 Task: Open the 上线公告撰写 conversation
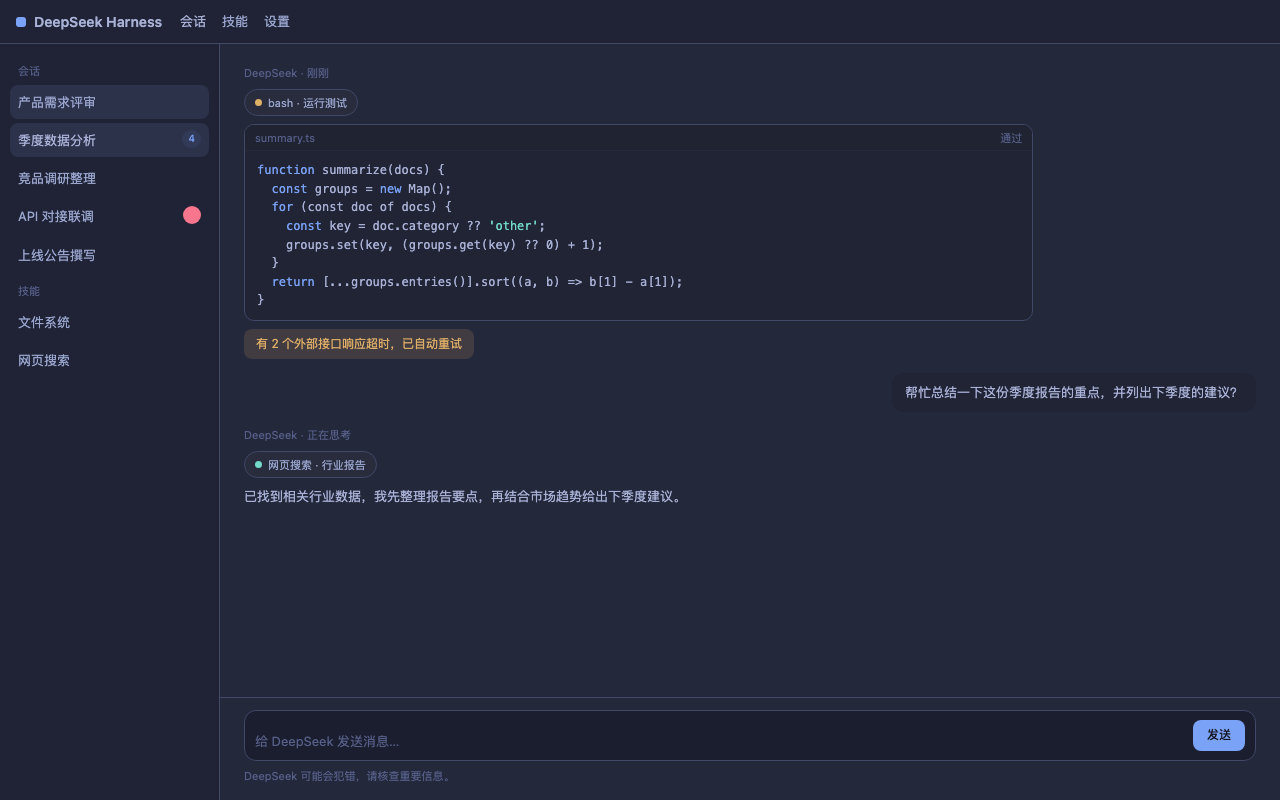(109, 255)
